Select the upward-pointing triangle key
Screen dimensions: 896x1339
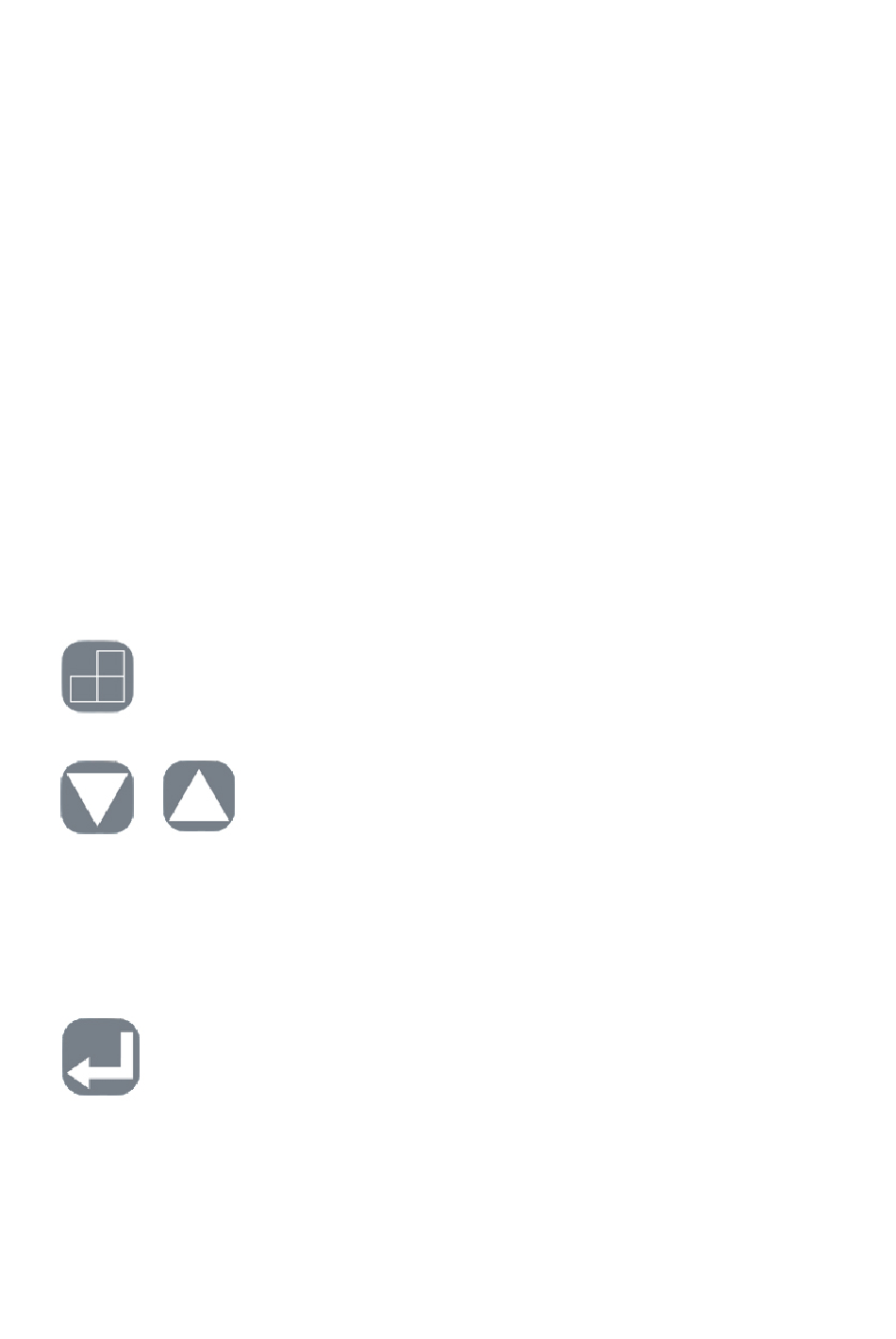click(x=199, y=796)
